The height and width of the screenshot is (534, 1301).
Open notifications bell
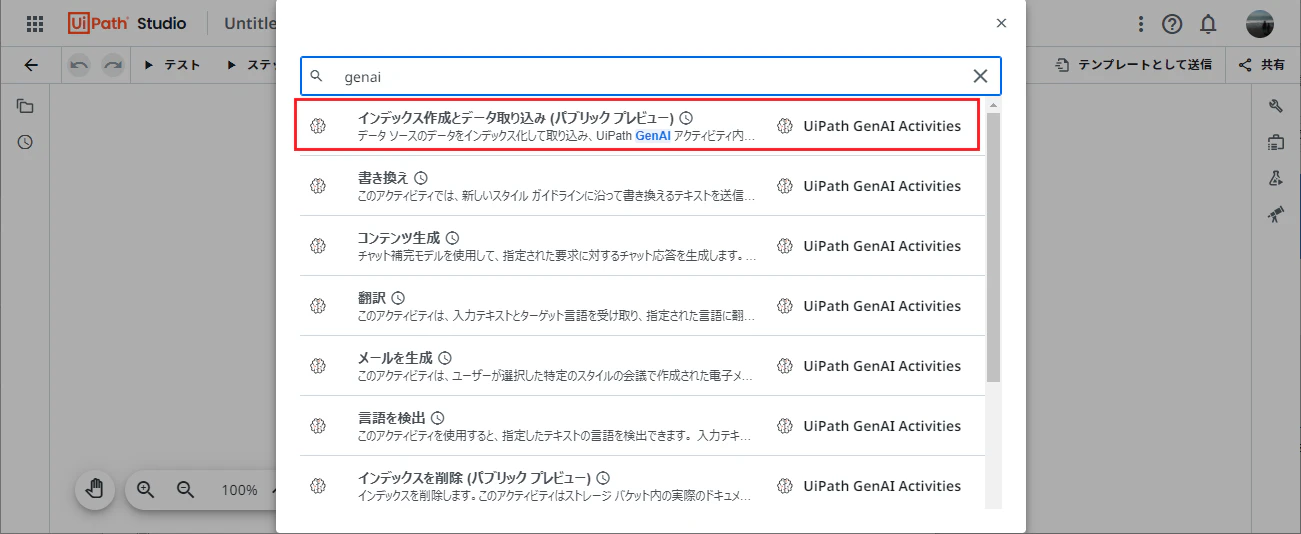[x=1209, y=24]
